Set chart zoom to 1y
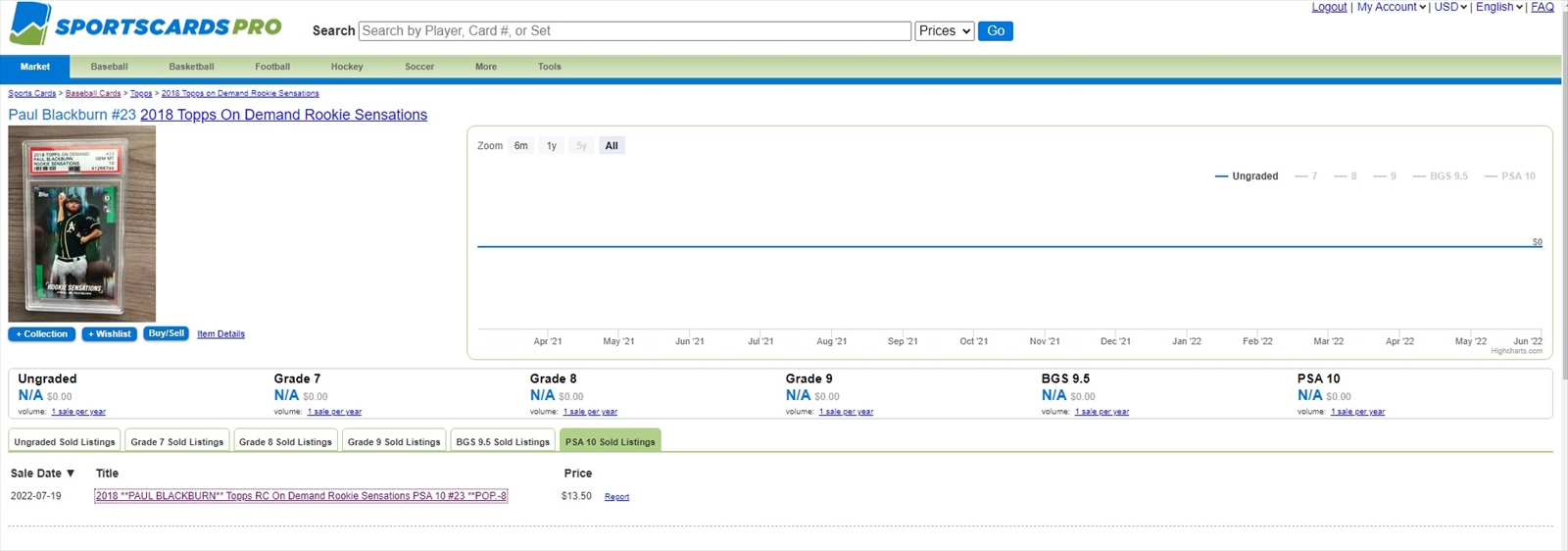This screenshot has width=1568, height=551. pyautogui.click(x=552, y=146)
